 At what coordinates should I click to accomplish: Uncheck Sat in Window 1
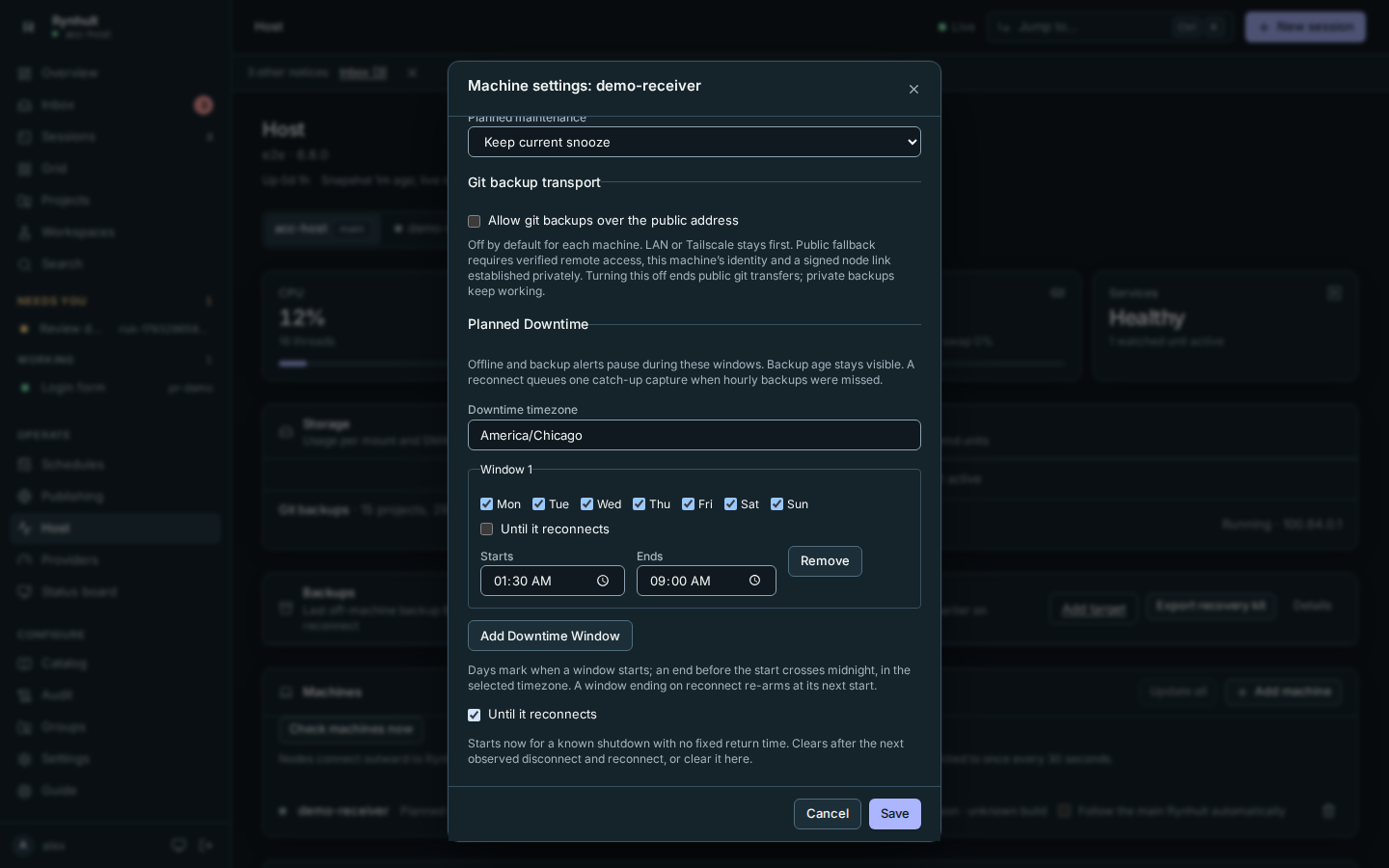pyautogui.click(x=730, y=503)
